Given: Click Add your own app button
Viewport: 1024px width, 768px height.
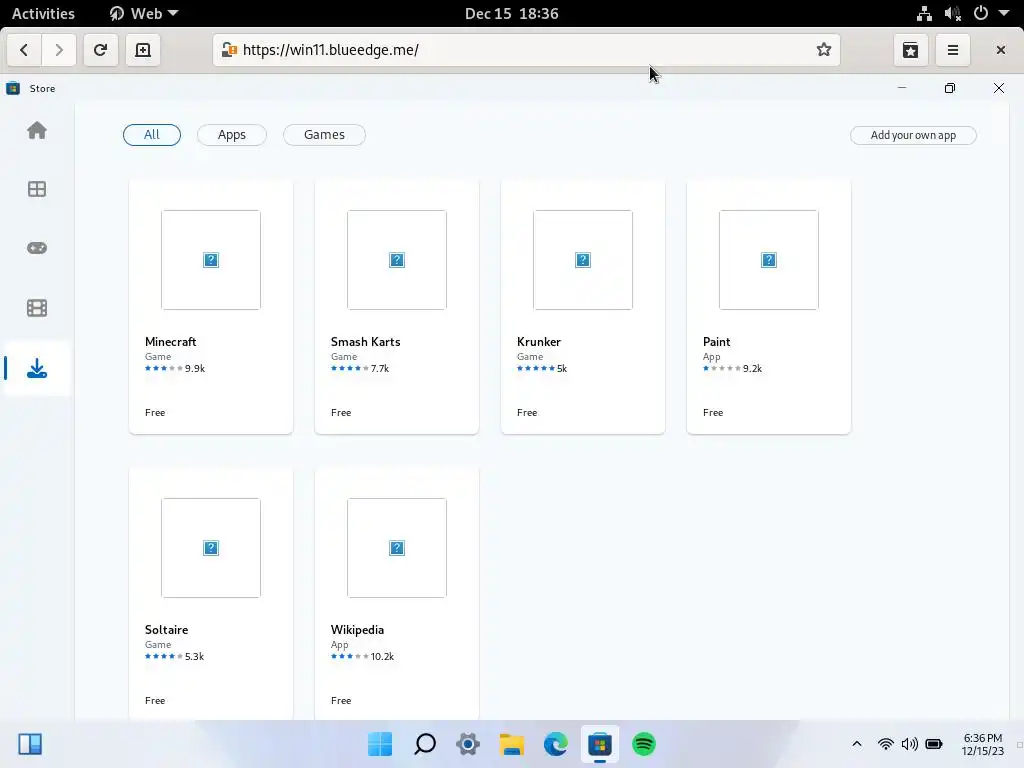Looking at the screenshot, I should tap(913, 135).
